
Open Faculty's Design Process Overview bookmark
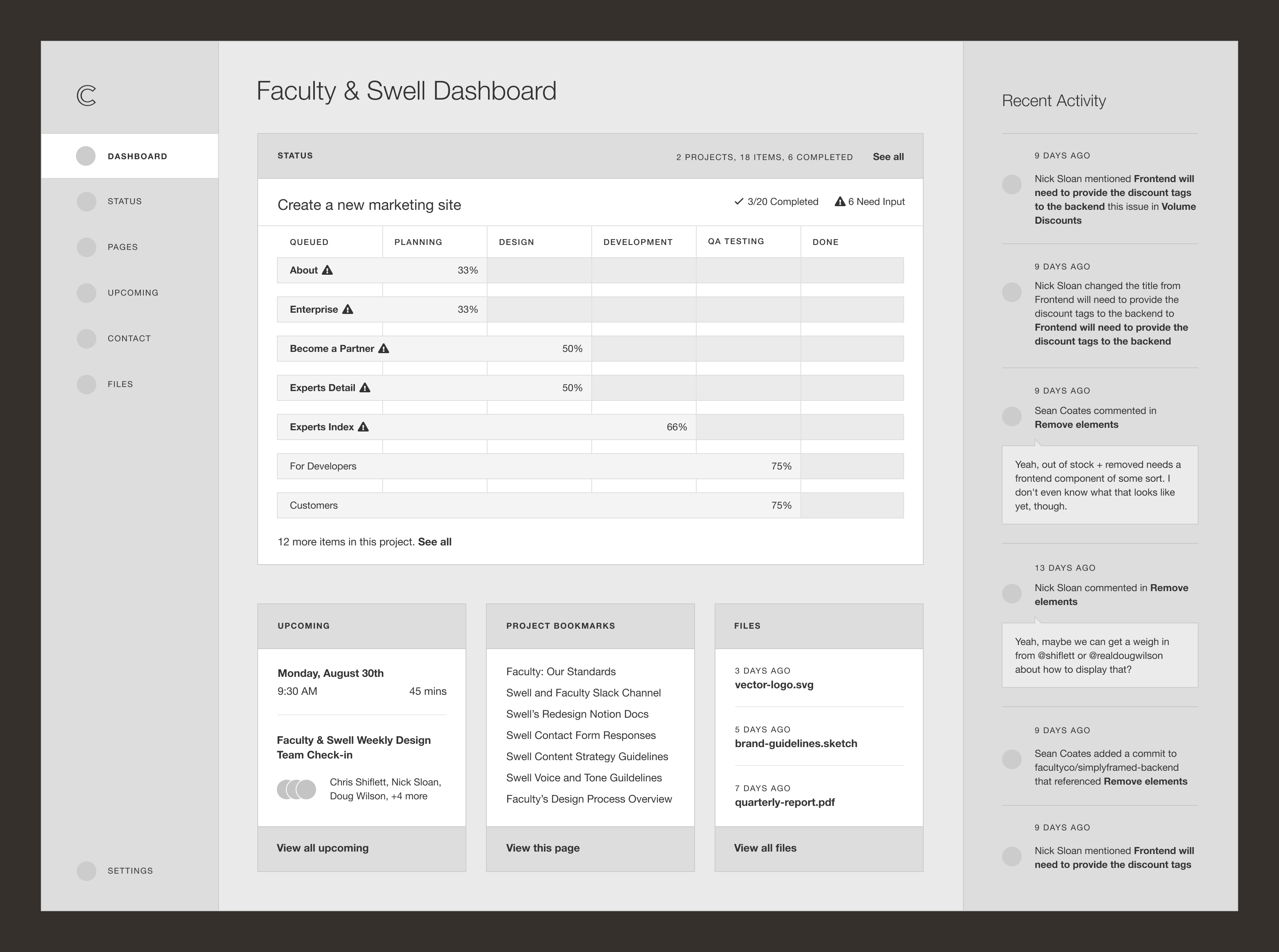pos(589,799)
